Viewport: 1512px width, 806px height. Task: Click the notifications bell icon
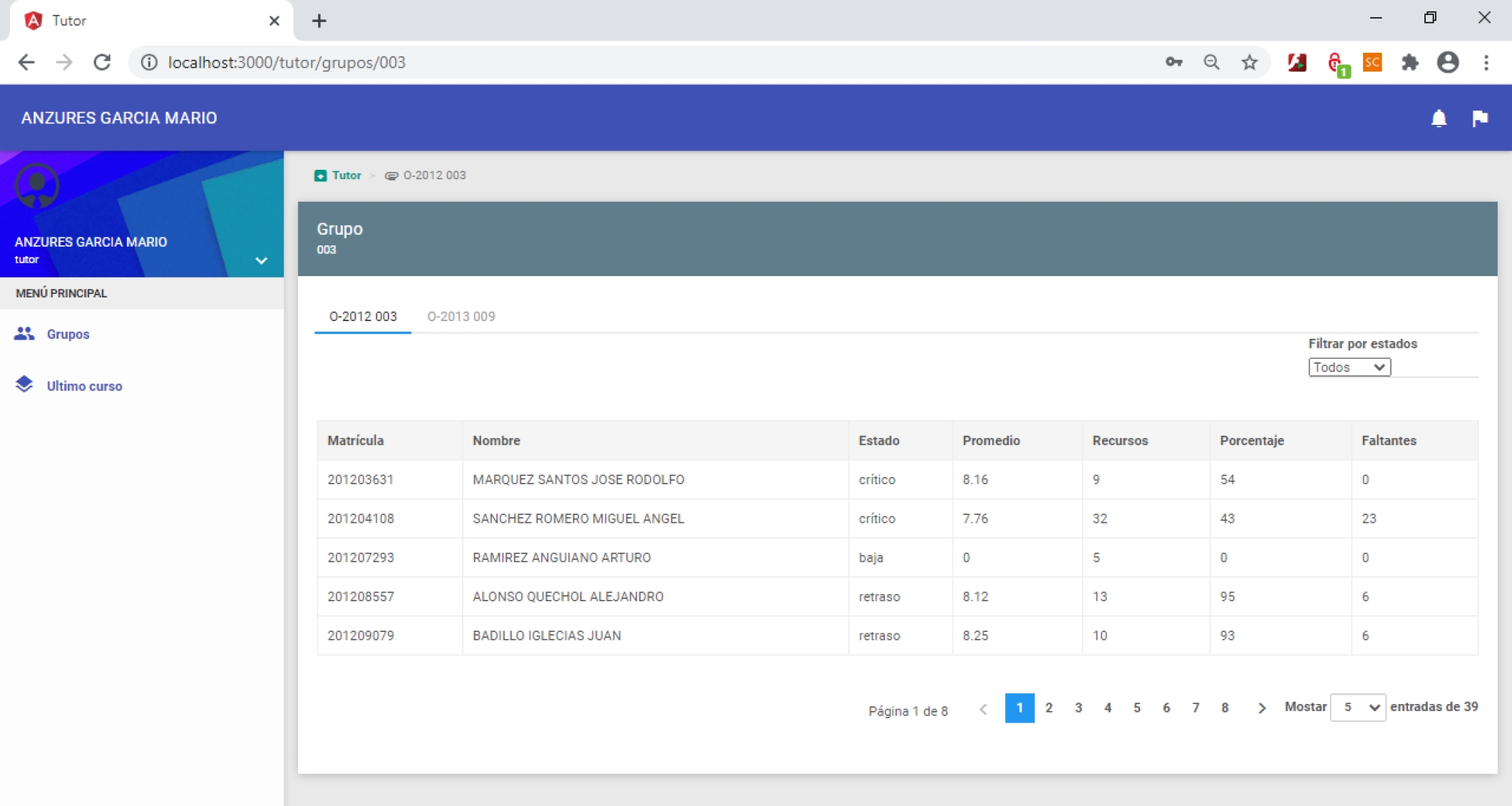[x=1439, y=118]
